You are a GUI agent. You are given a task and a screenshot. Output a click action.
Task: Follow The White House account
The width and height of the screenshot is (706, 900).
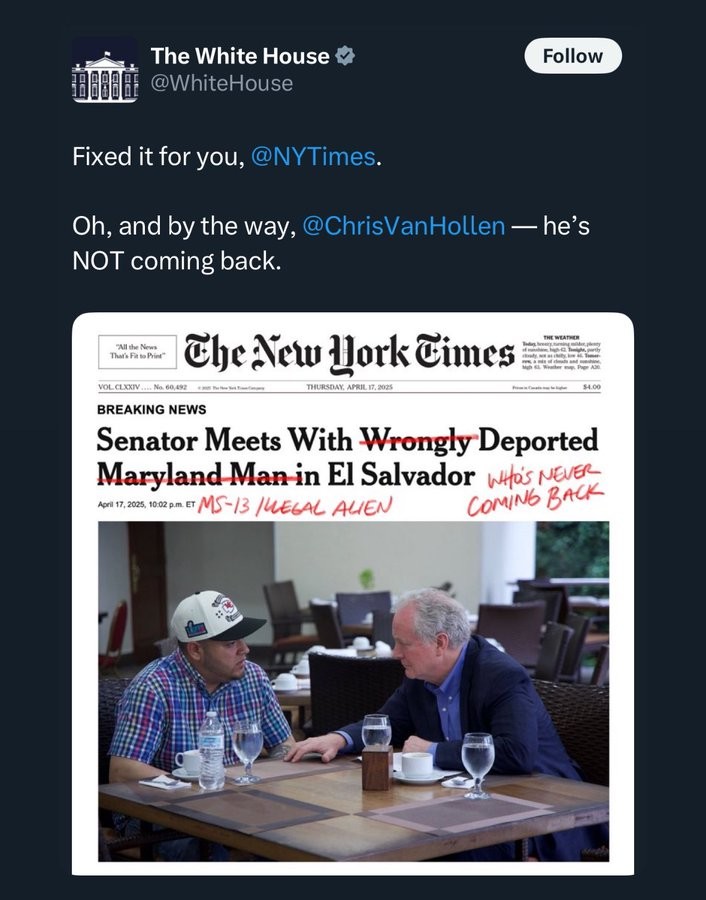573,56
